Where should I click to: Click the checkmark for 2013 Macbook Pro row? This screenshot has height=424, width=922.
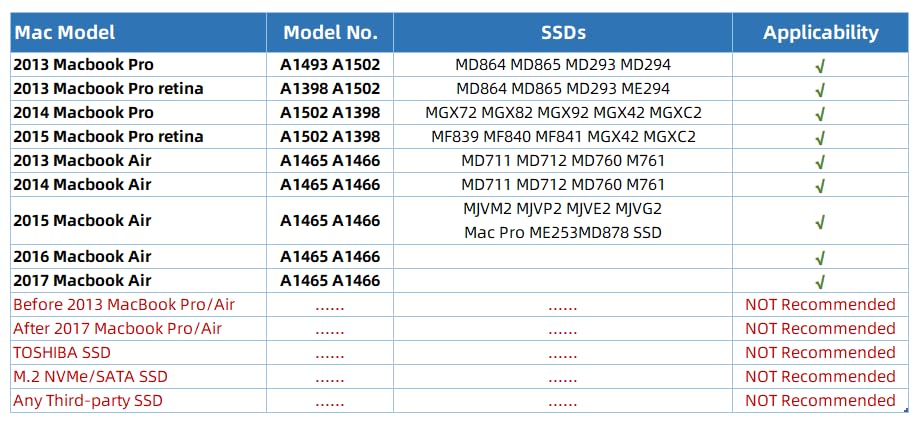[820, 65]
